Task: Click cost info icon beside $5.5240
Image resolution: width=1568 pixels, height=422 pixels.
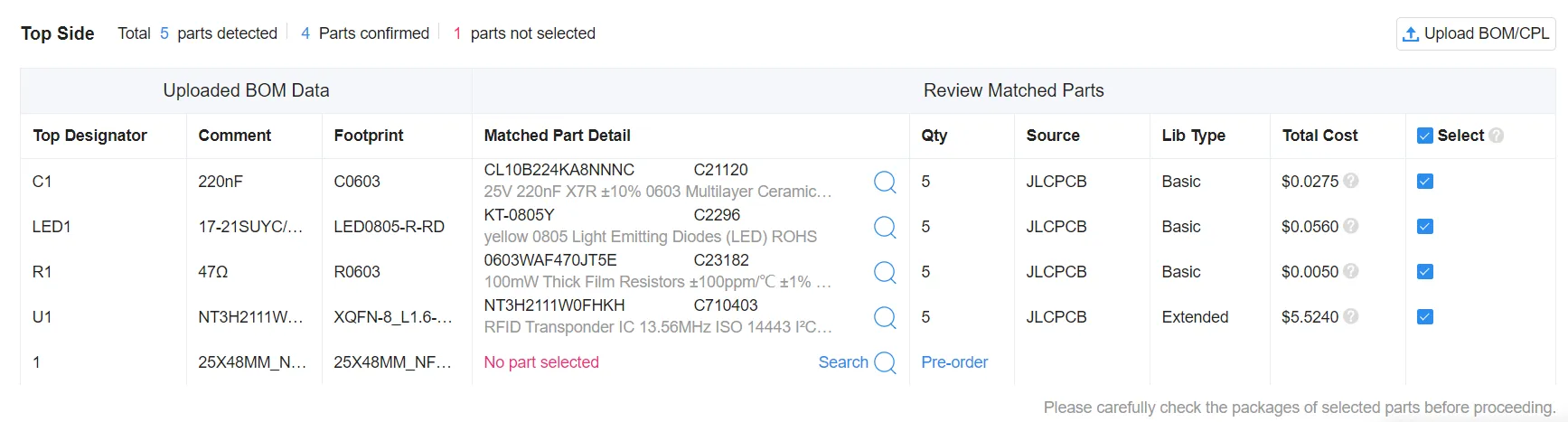Action: coord(1351,316)
